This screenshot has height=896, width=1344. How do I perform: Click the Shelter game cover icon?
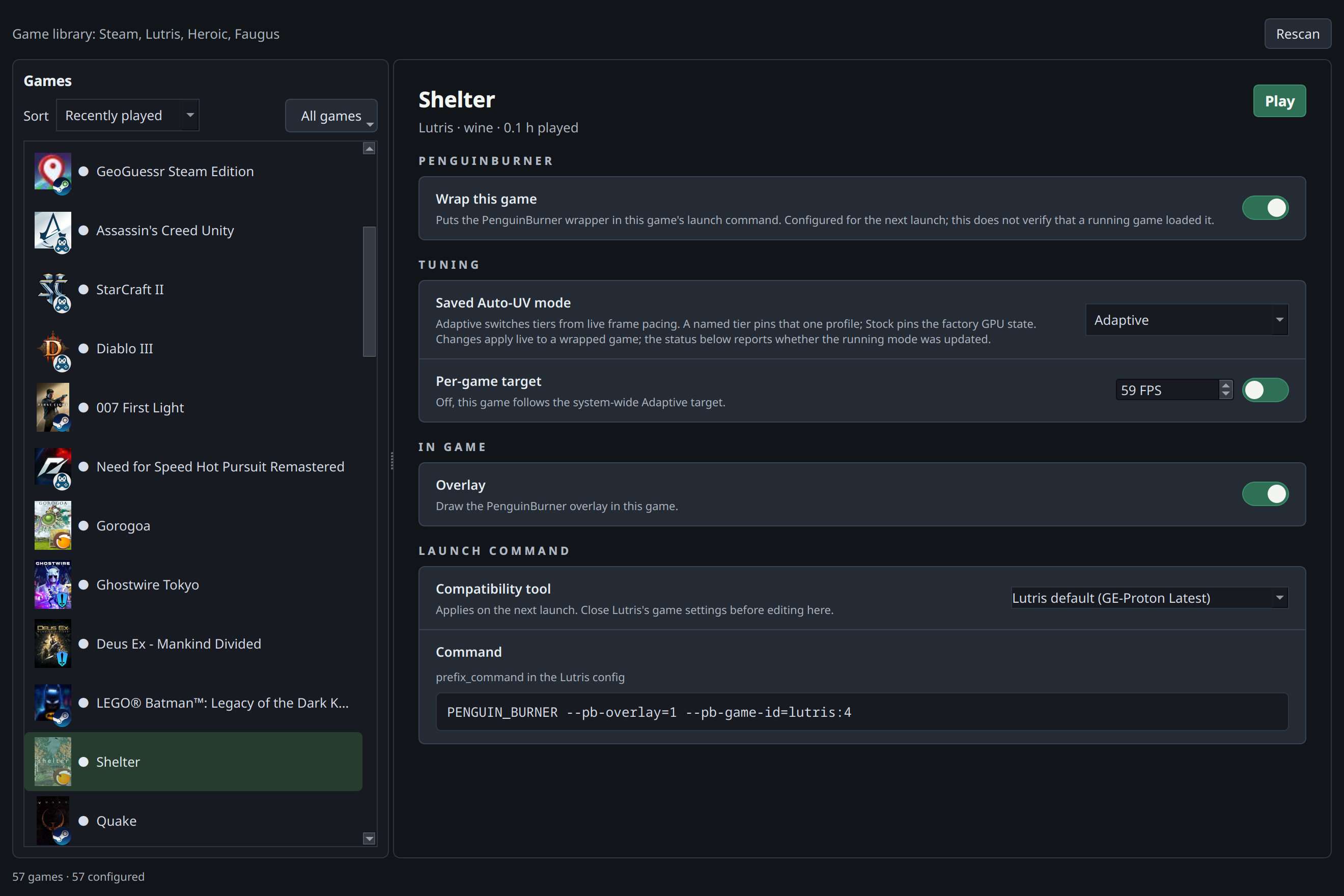pyautogui.click(x=52, y=762)
